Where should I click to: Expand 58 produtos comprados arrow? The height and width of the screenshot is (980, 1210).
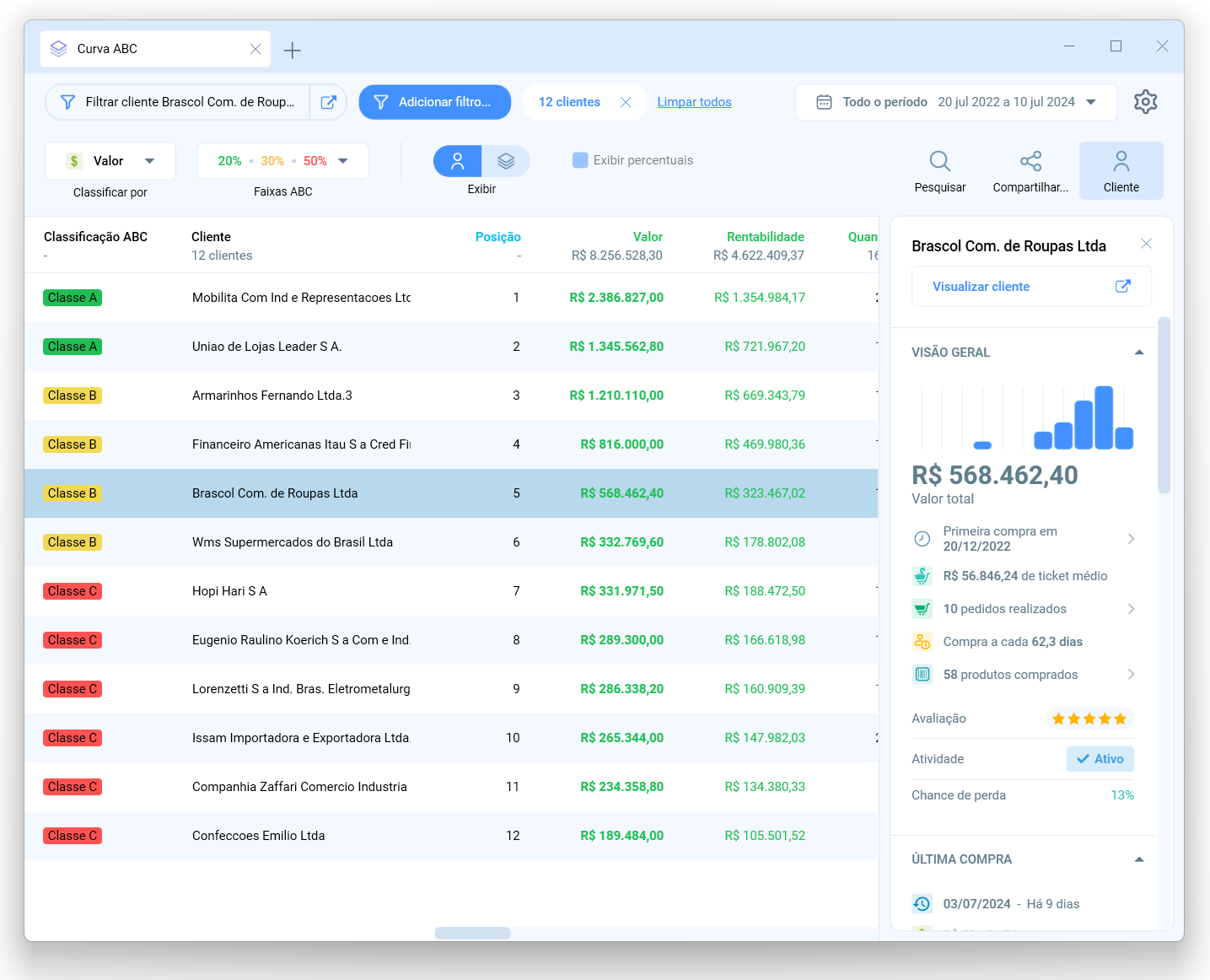(x=1131, y=675)
